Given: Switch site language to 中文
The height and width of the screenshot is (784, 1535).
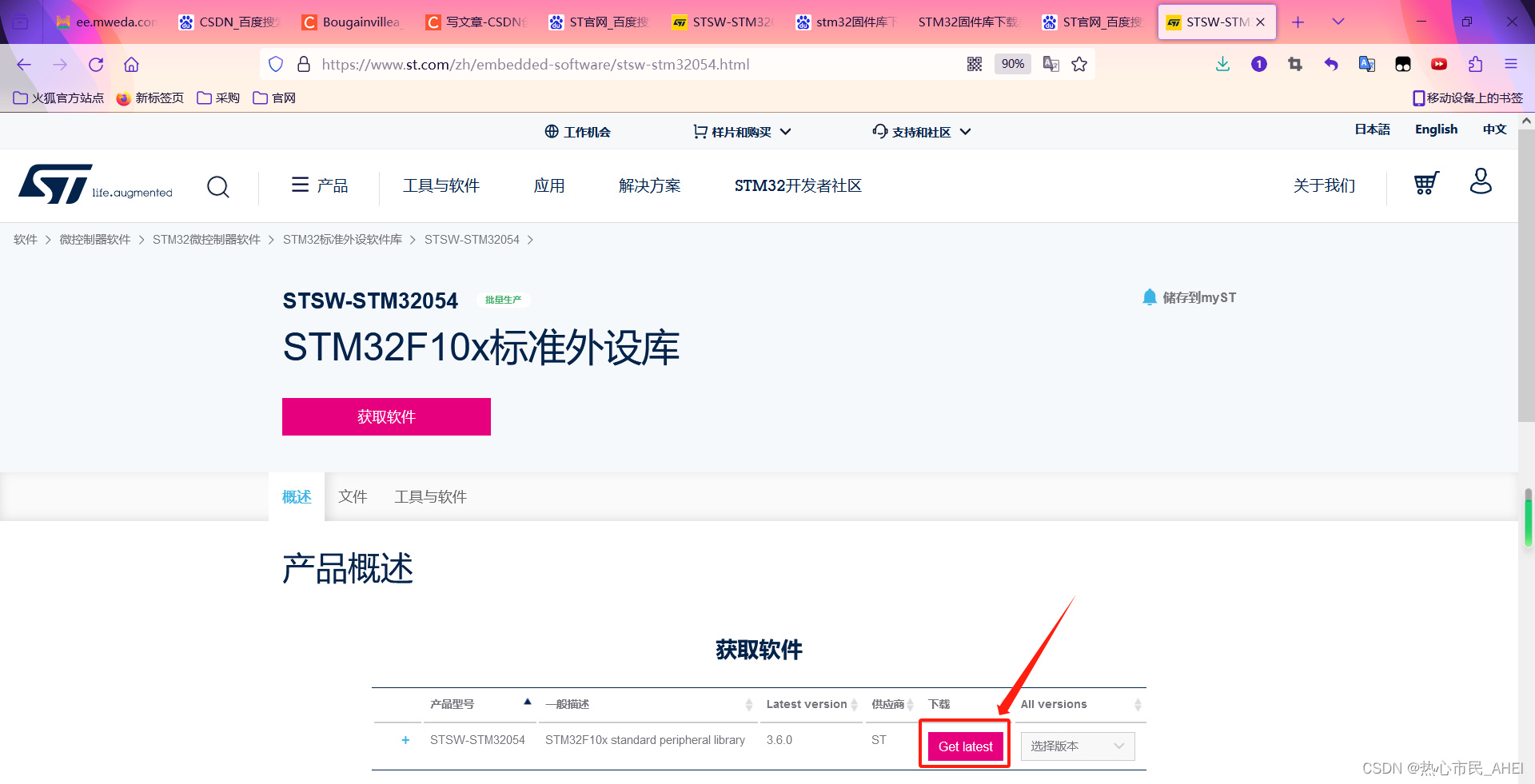Looking at the screenshot, I should click(1494, 129).
